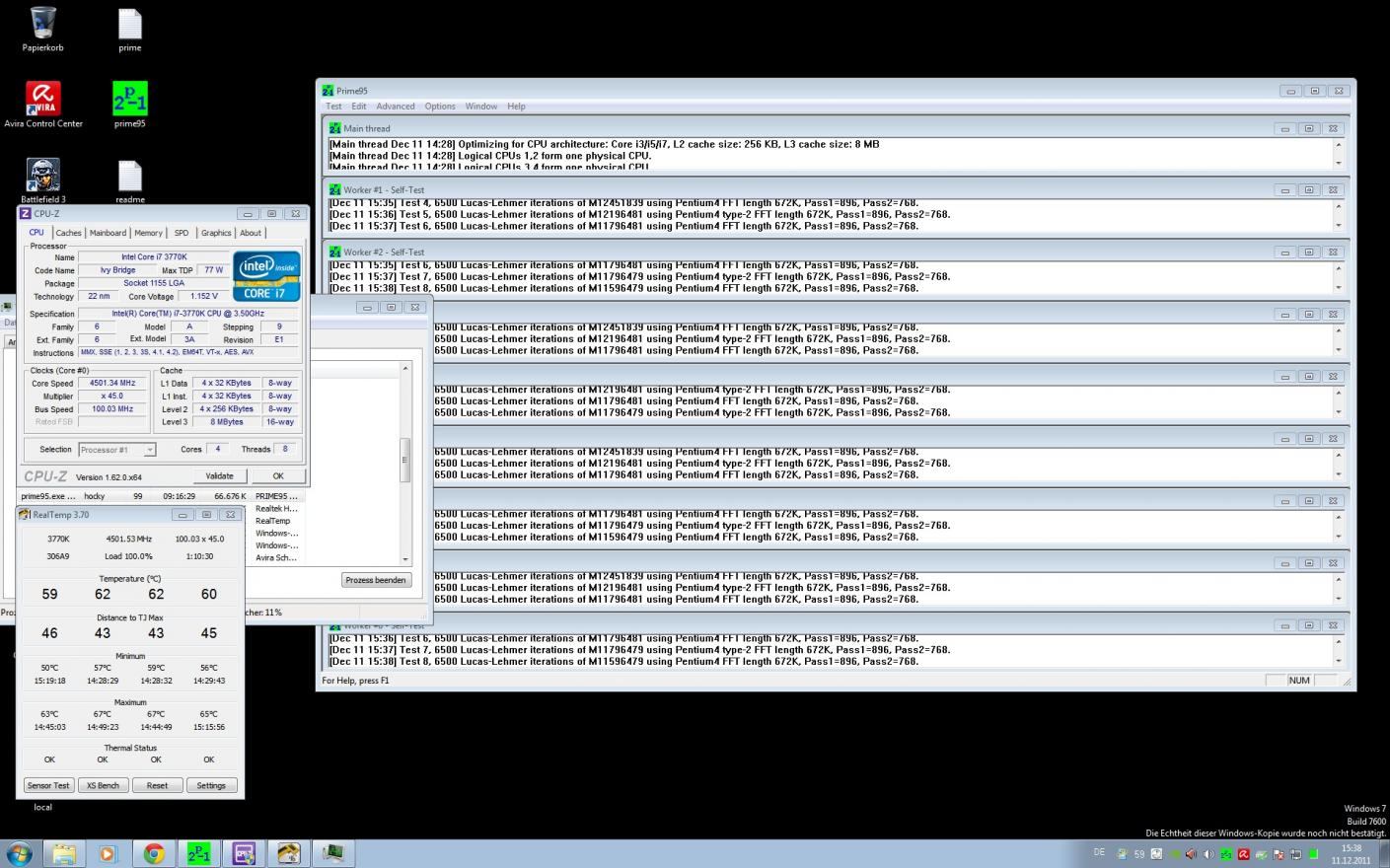Click the Worker #1 Self-Test window icon
Viewport: 1390px width, 868px height.
(334, 189)
